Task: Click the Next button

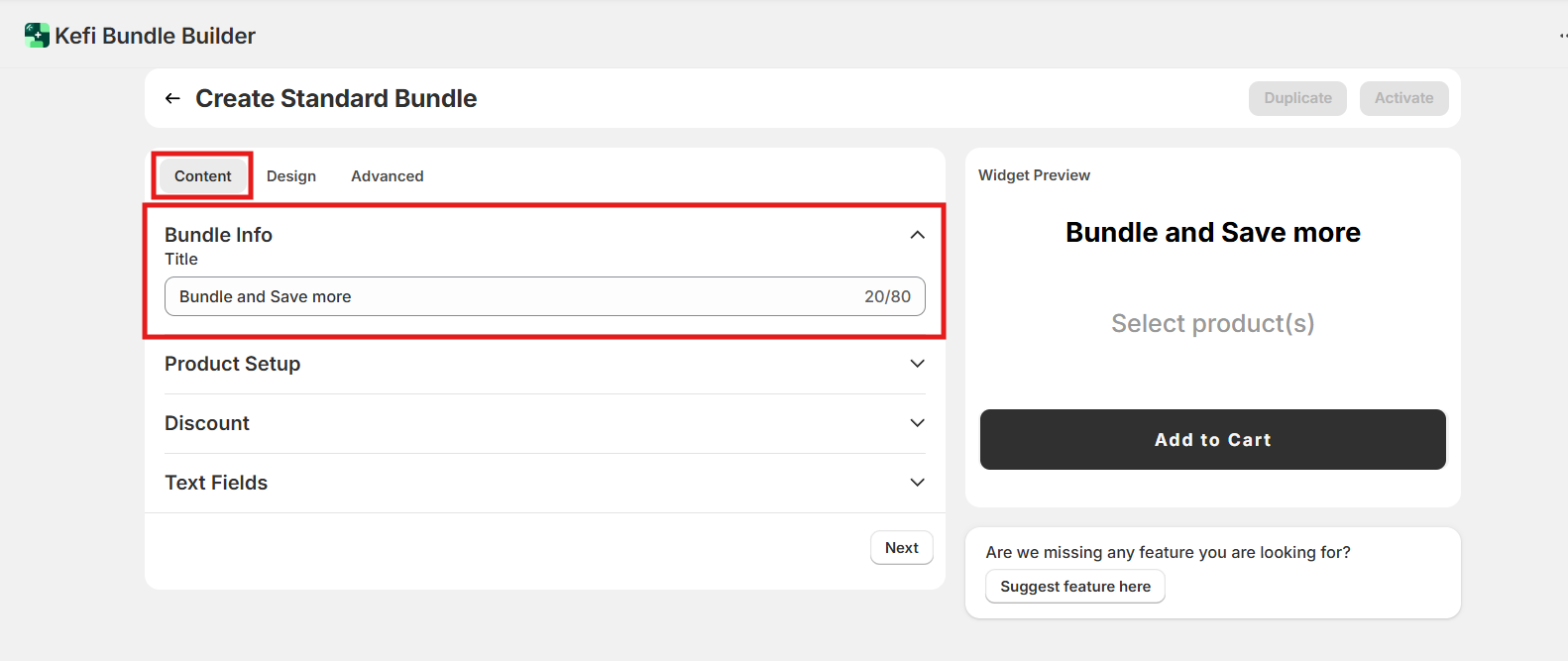Action: click(901, 548)
